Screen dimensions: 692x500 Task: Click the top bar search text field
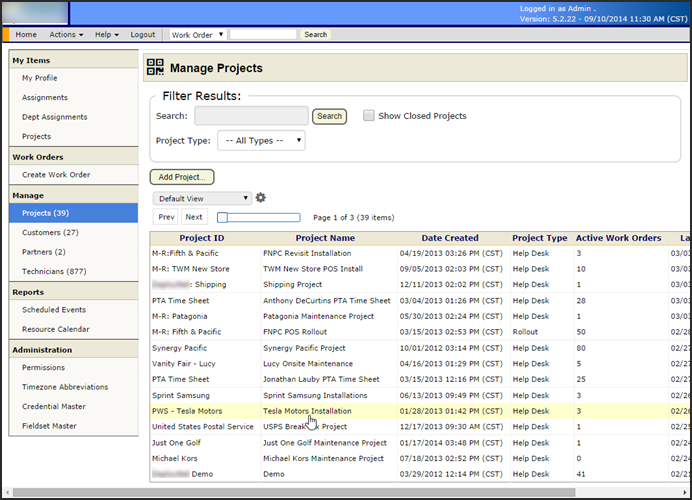263,34
